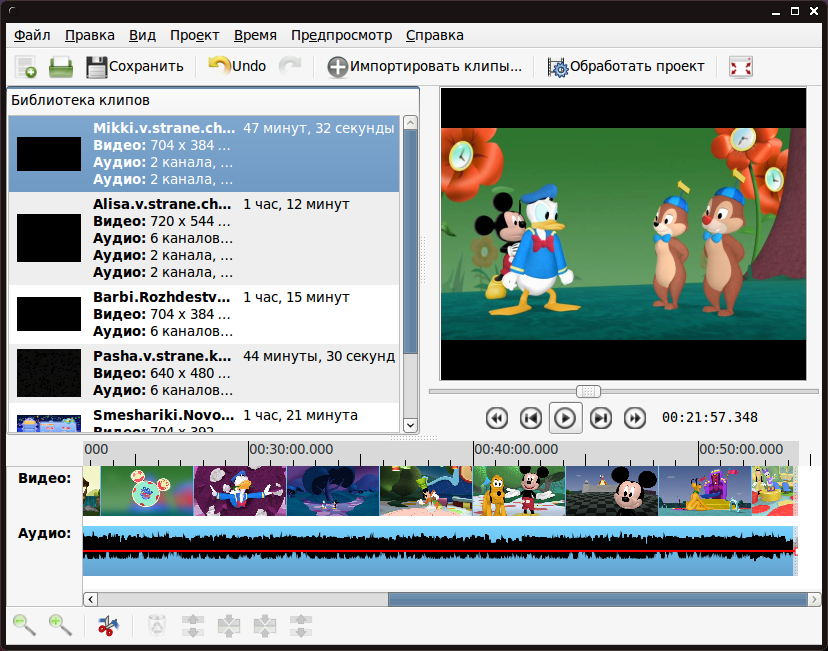
Task: Click the zoom out magnifier icon
Action: point(24,625)
